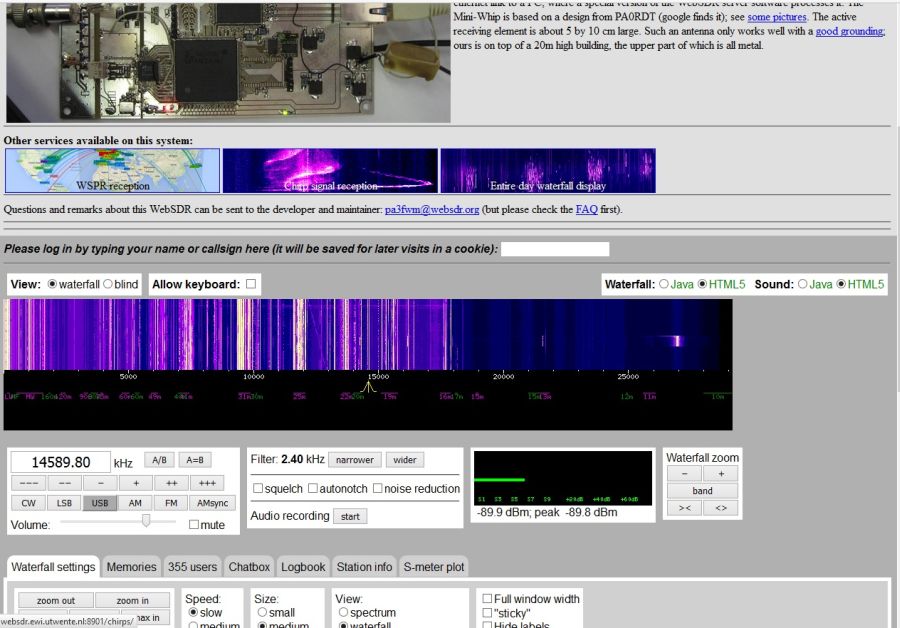Image resolution: width=900 pixels, height=628 pixels.
Task: Step frequency up with '+++' button
Action: (206, 483)
